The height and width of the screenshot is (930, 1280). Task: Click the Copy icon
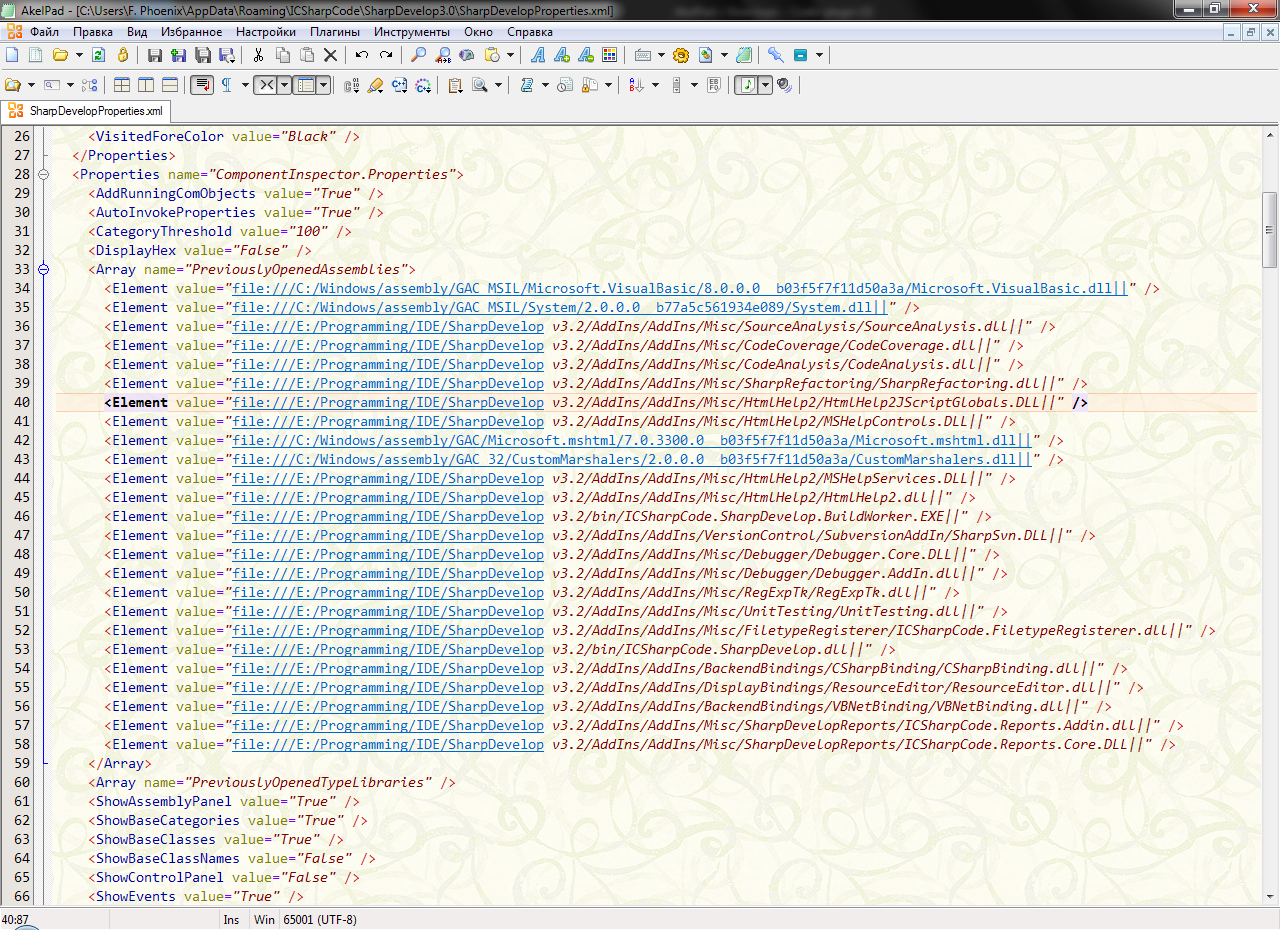tap(283, 55)
